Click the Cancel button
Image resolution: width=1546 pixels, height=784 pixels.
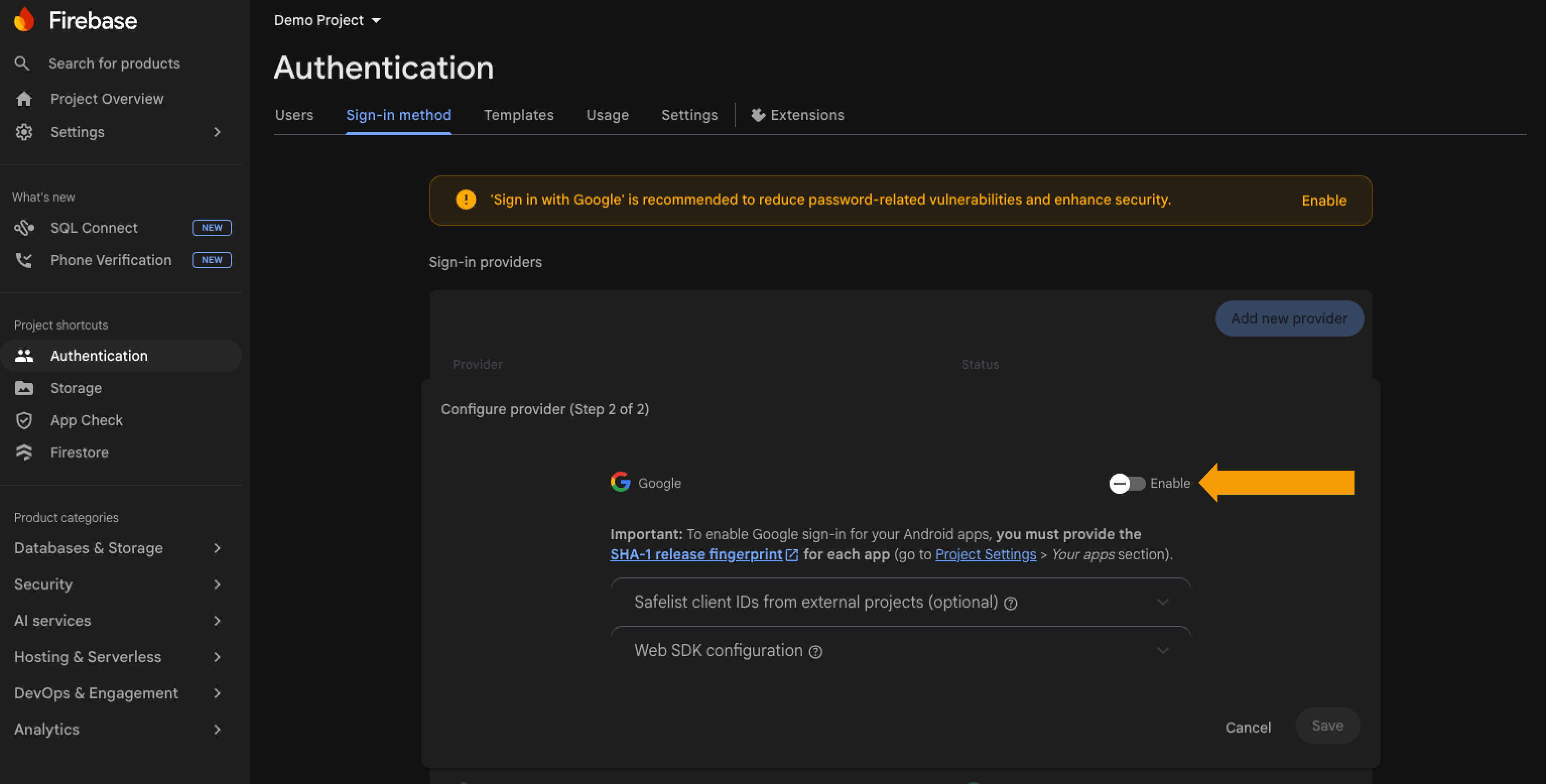pyautogui.click(x=1248, y=727)
